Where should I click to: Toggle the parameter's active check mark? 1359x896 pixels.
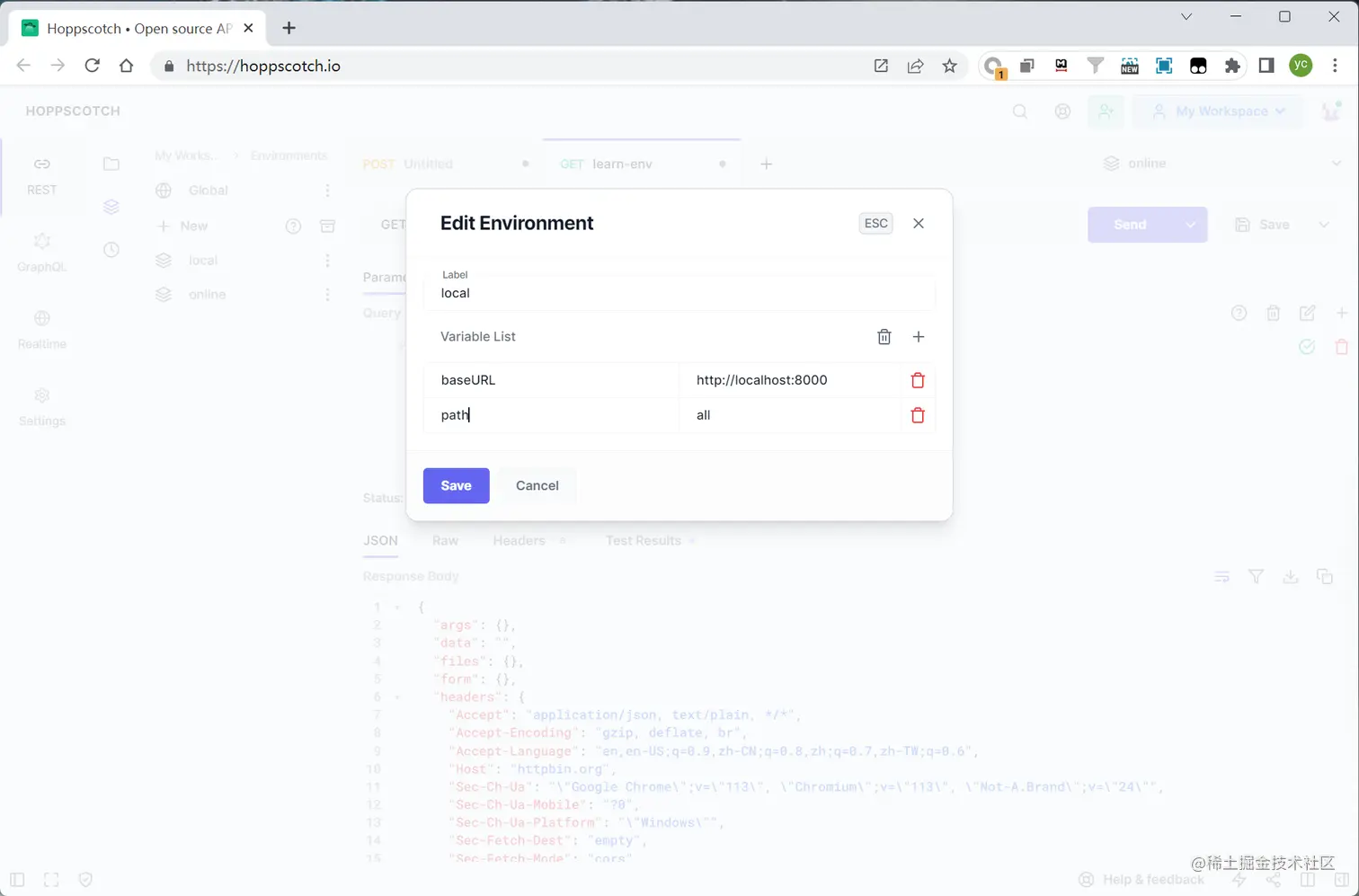point(1307,347)
